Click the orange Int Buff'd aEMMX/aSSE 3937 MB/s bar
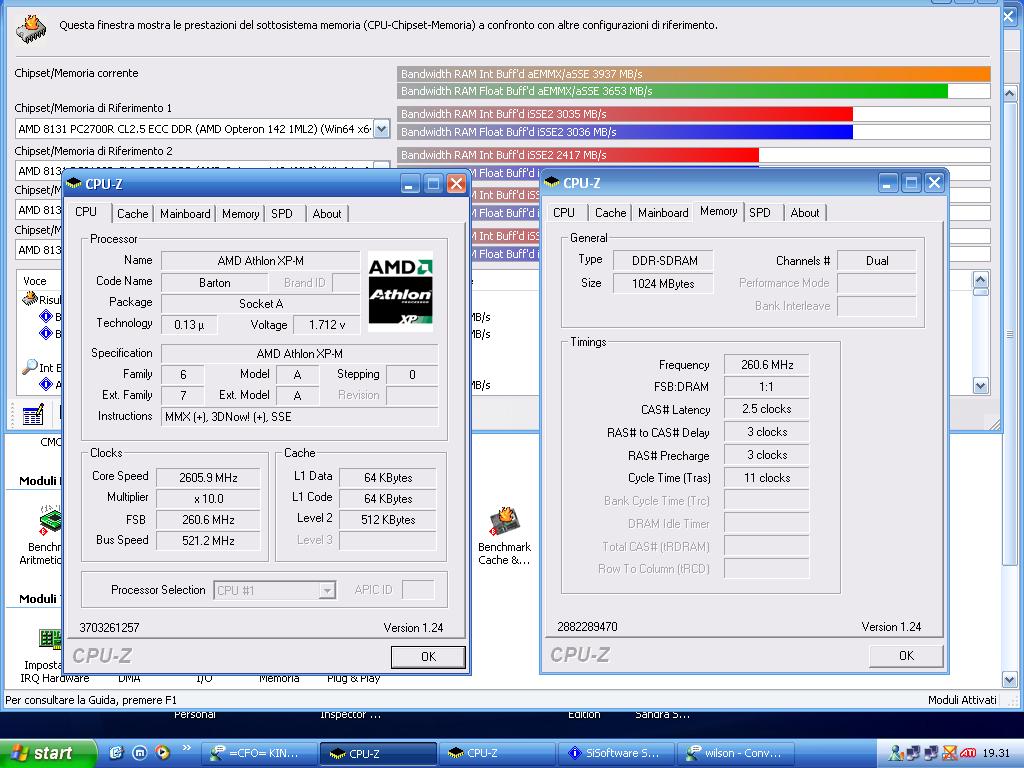 694,74
